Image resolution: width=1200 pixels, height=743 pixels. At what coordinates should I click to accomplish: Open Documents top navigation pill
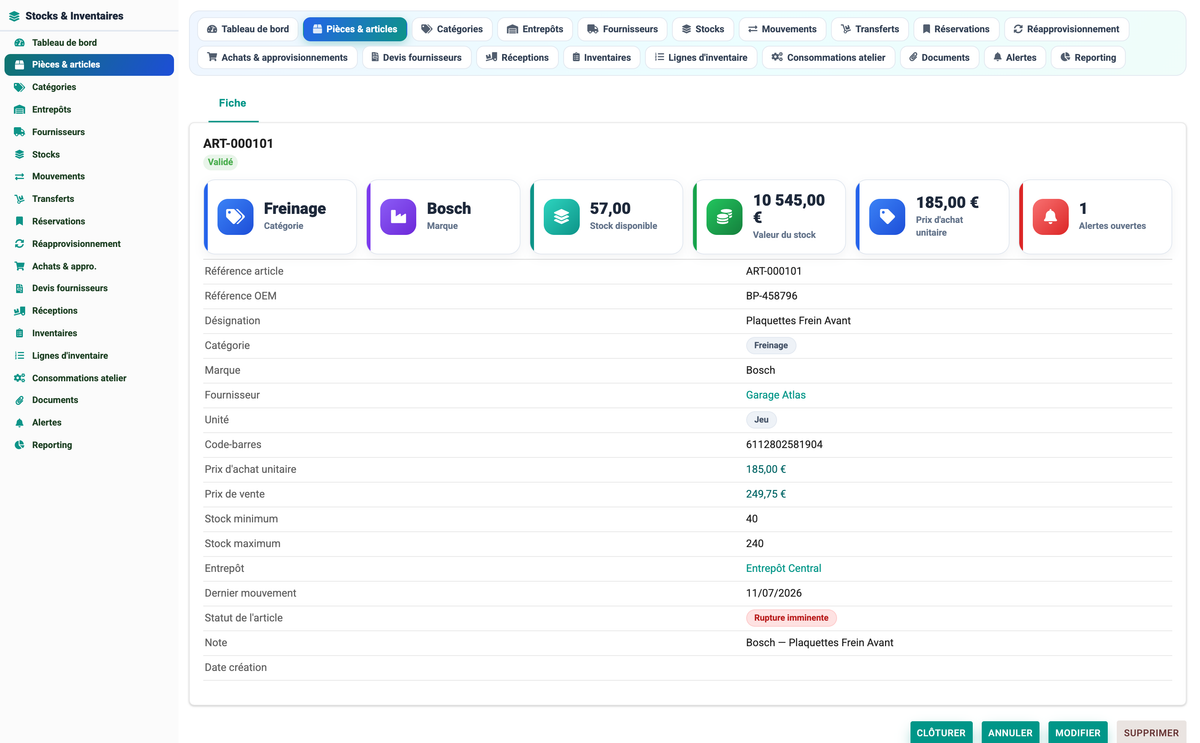(x=940, y=57)
